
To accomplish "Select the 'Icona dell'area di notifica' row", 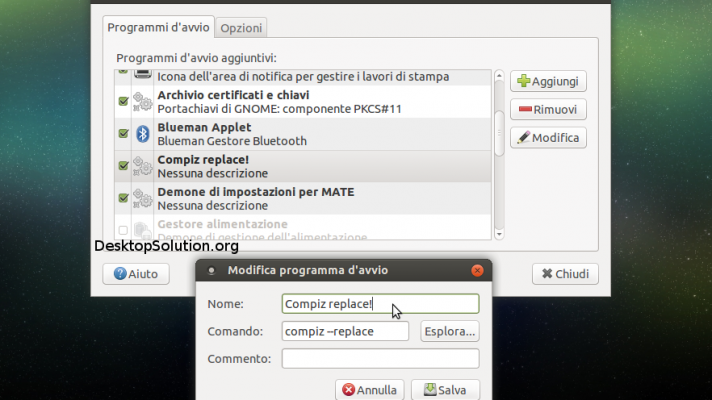I will point(303,77).
